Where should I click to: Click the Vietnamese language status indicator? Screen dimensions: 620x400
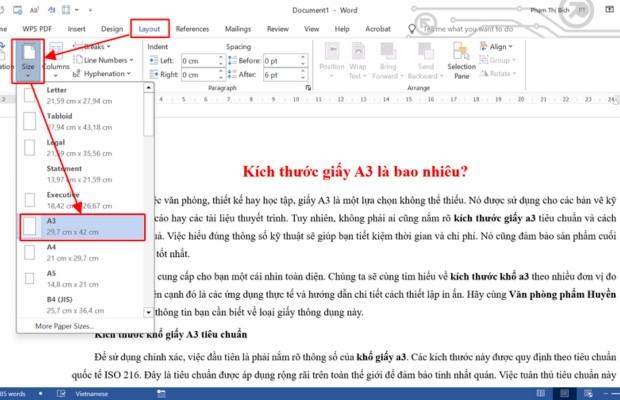[91, 394]
